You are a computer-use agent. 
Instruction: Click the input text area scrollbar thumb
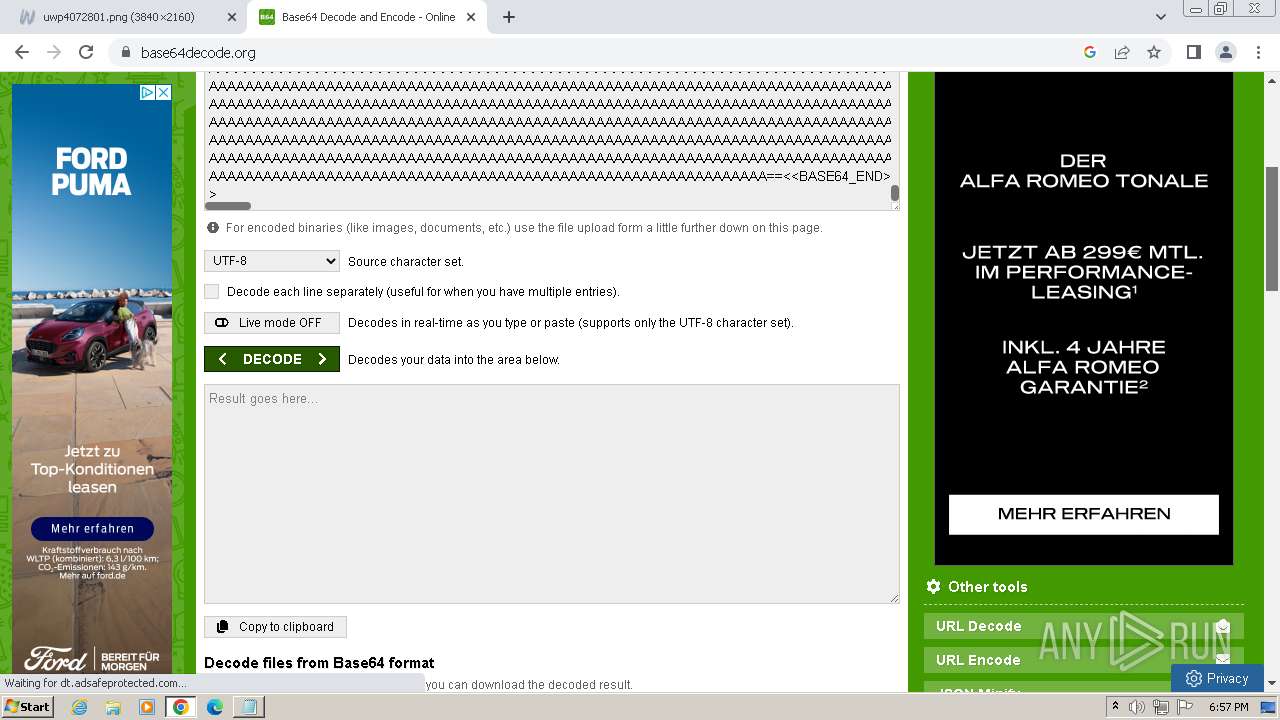click(895, 193)
